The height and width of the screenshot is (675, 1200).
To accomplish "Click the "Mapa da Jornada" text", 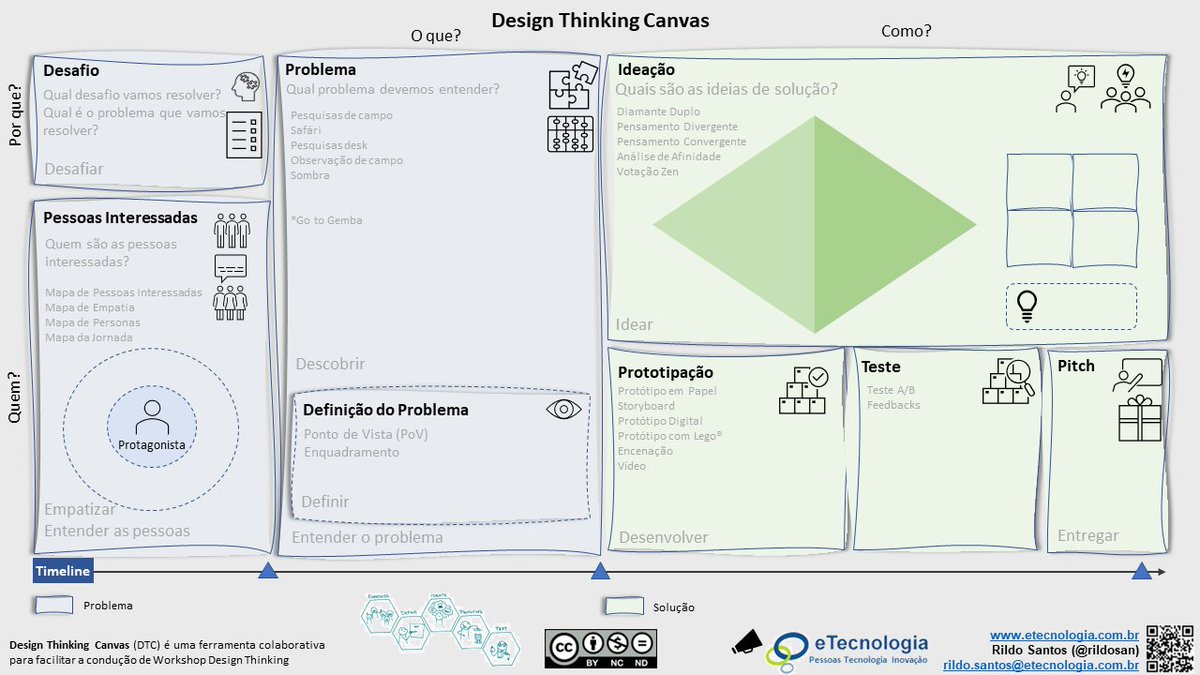I will pos(88,337).
